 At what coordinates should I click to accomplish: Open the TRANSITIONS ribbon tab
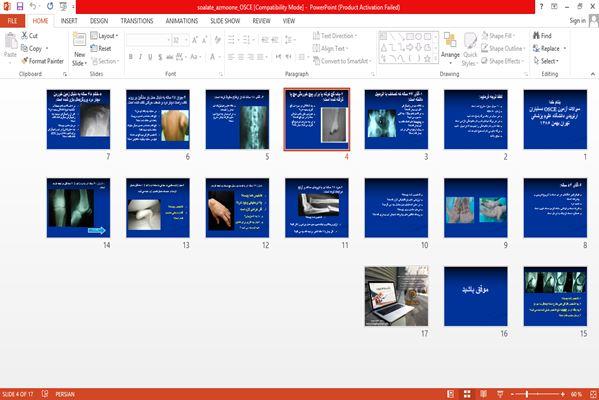[137, 21]
